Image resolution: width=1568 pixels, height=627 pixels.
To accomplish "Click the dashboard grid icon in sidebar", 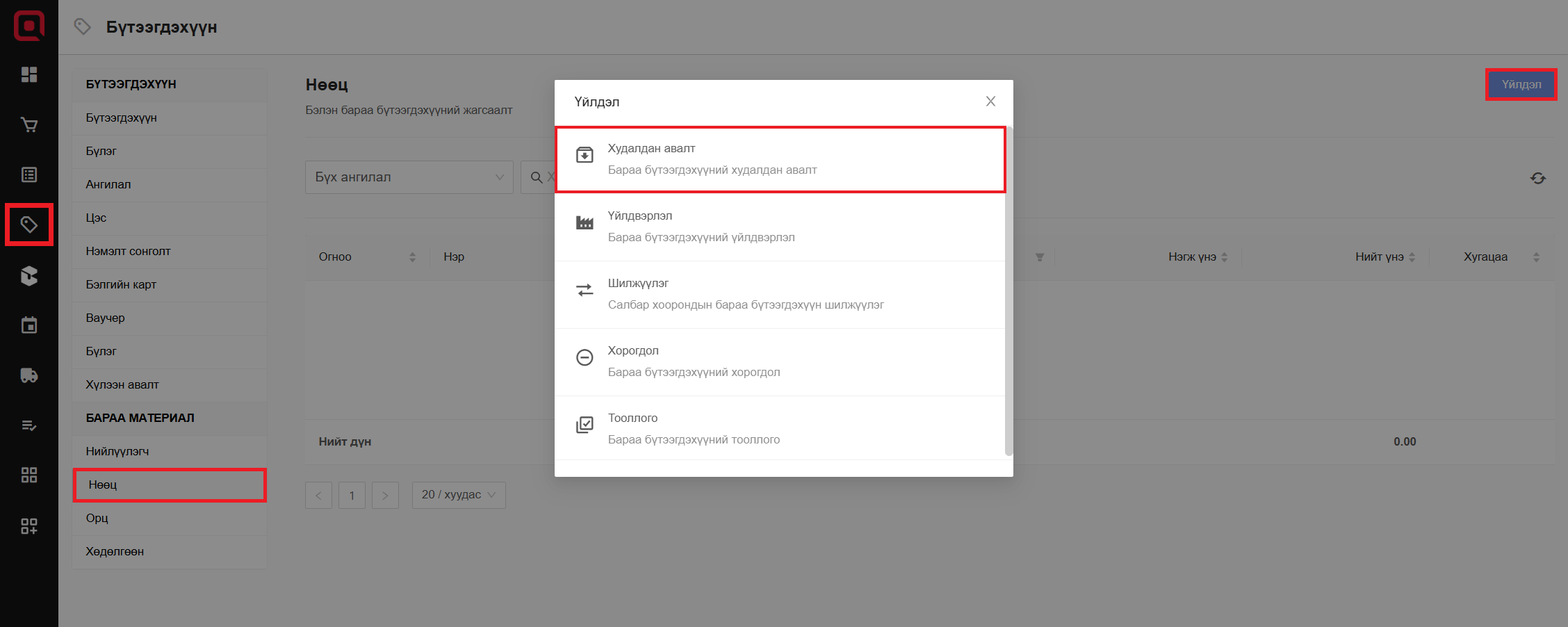I will click(29, 74).
